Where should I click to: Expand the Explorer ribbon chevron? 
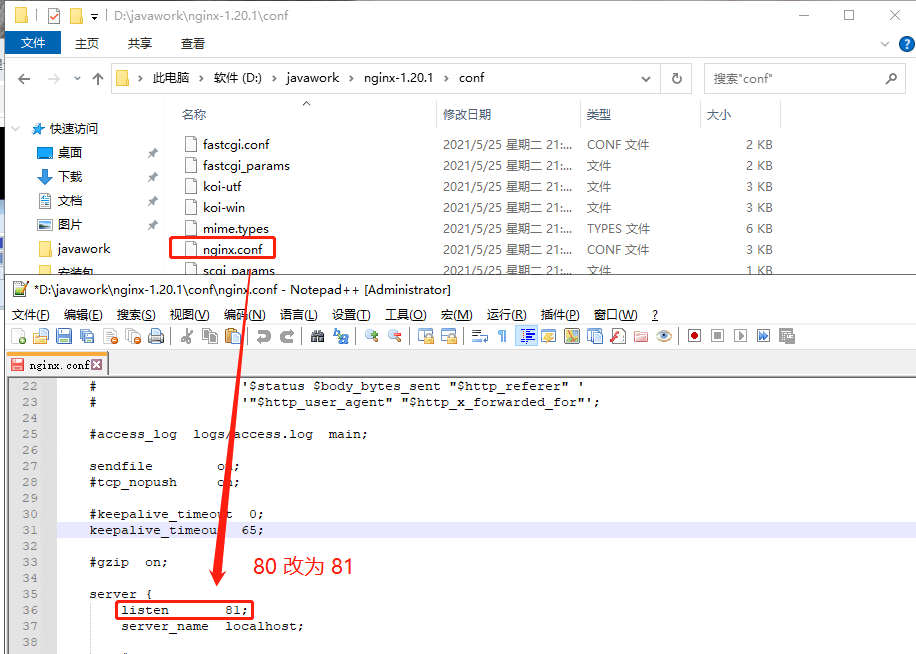pyautogui.click(x=884, y=44)
